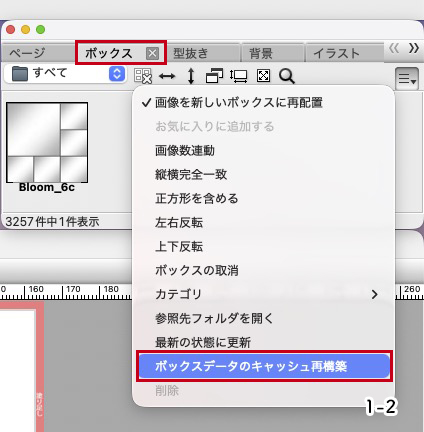Expand the カテゴリ submenu
Image resolution: width=424 pixels, height=432 pixels.
pyautogui.click(x=263, y=294)
